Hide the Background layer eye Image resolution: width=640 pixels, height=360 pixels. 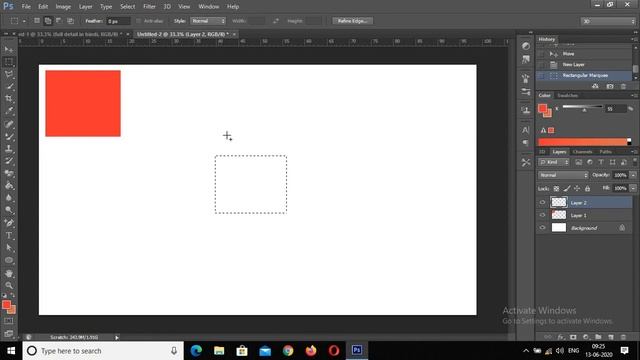pyautogui.click(x=542, y=228)
